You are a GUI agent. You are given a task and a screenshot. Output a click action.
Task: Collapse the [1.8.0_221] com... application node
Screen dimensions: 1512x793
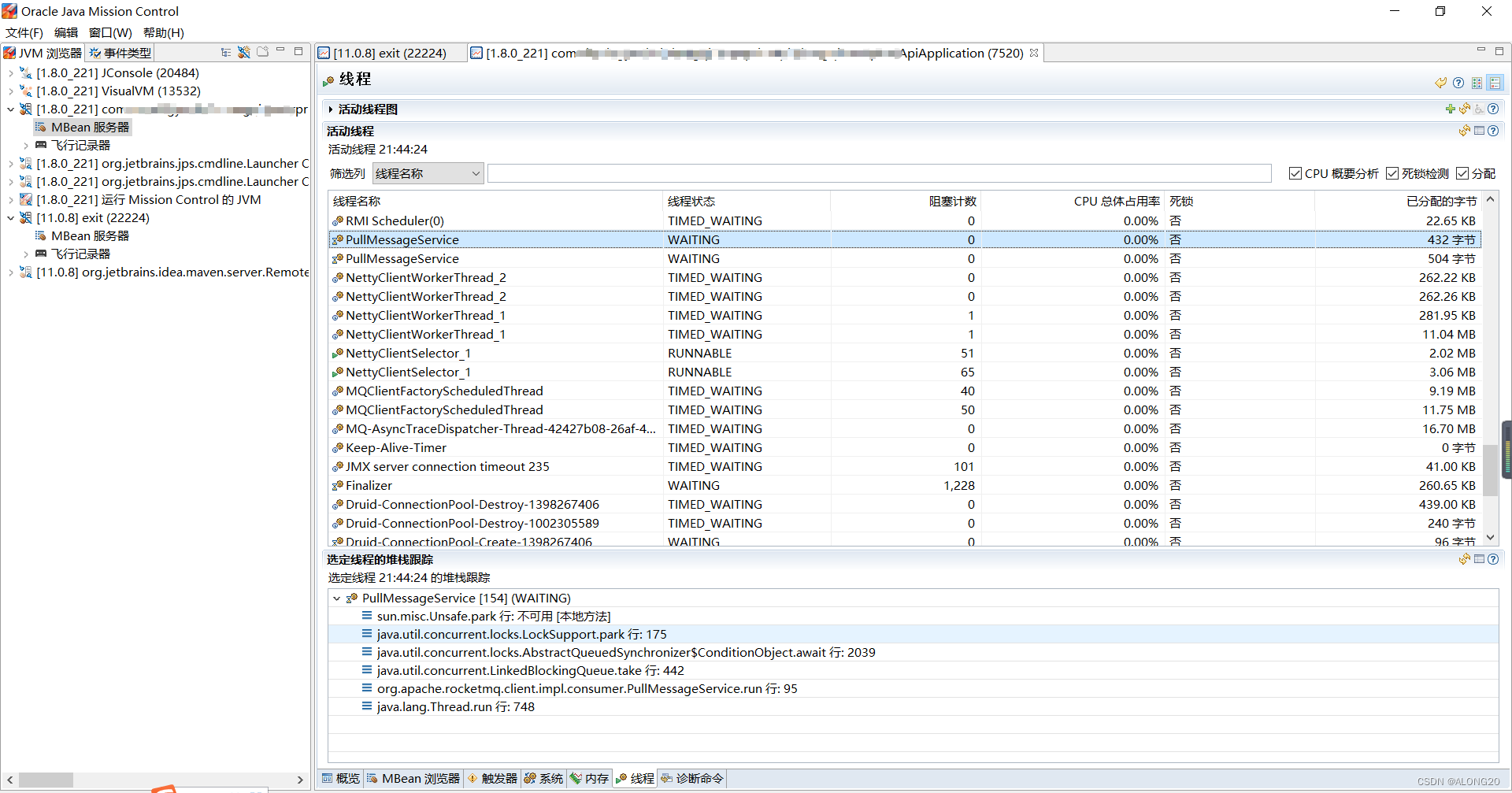tap(10, 109)
